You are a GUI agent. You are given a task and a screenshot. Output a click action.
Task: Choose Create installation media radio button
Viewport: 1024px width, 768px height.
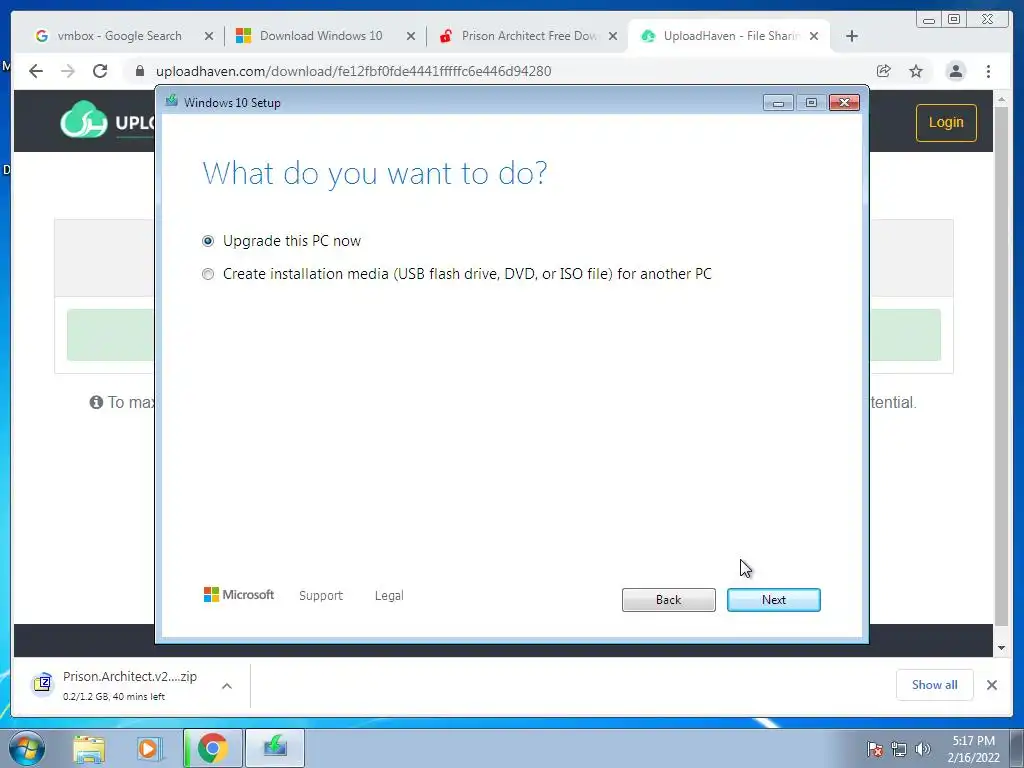point(208,274)
